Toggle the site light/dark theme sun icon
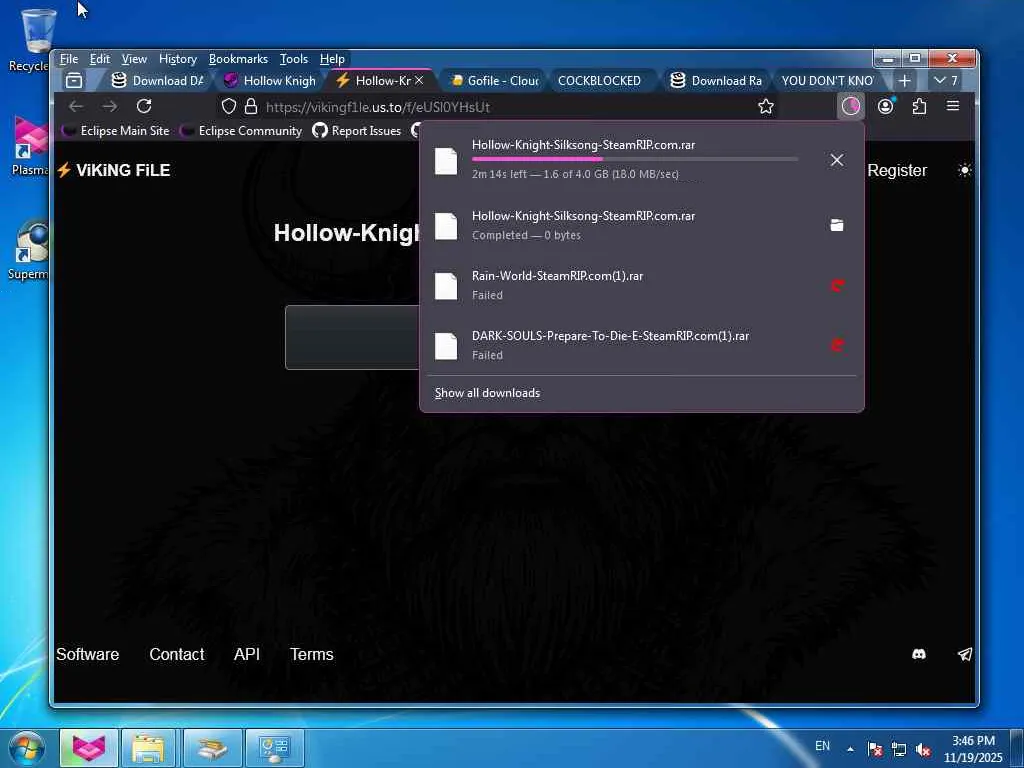This screenshot has height=768, width=1024. 965,170
